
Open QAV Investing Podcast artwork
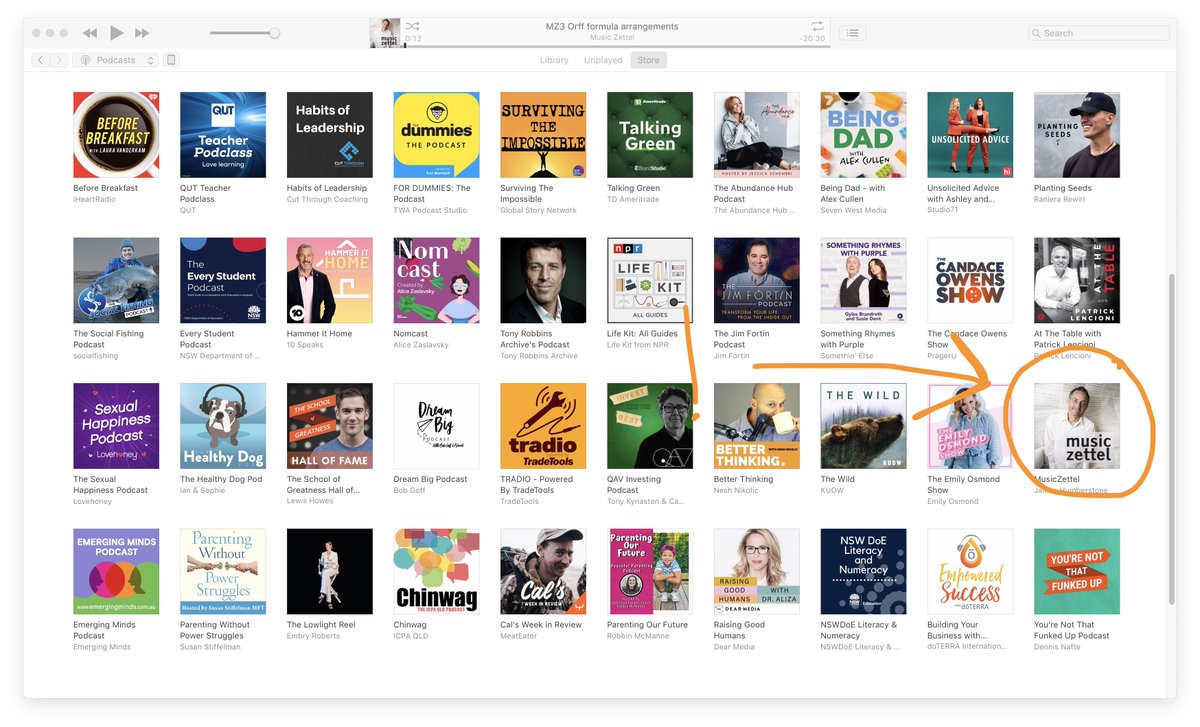(x=650, y=426)
